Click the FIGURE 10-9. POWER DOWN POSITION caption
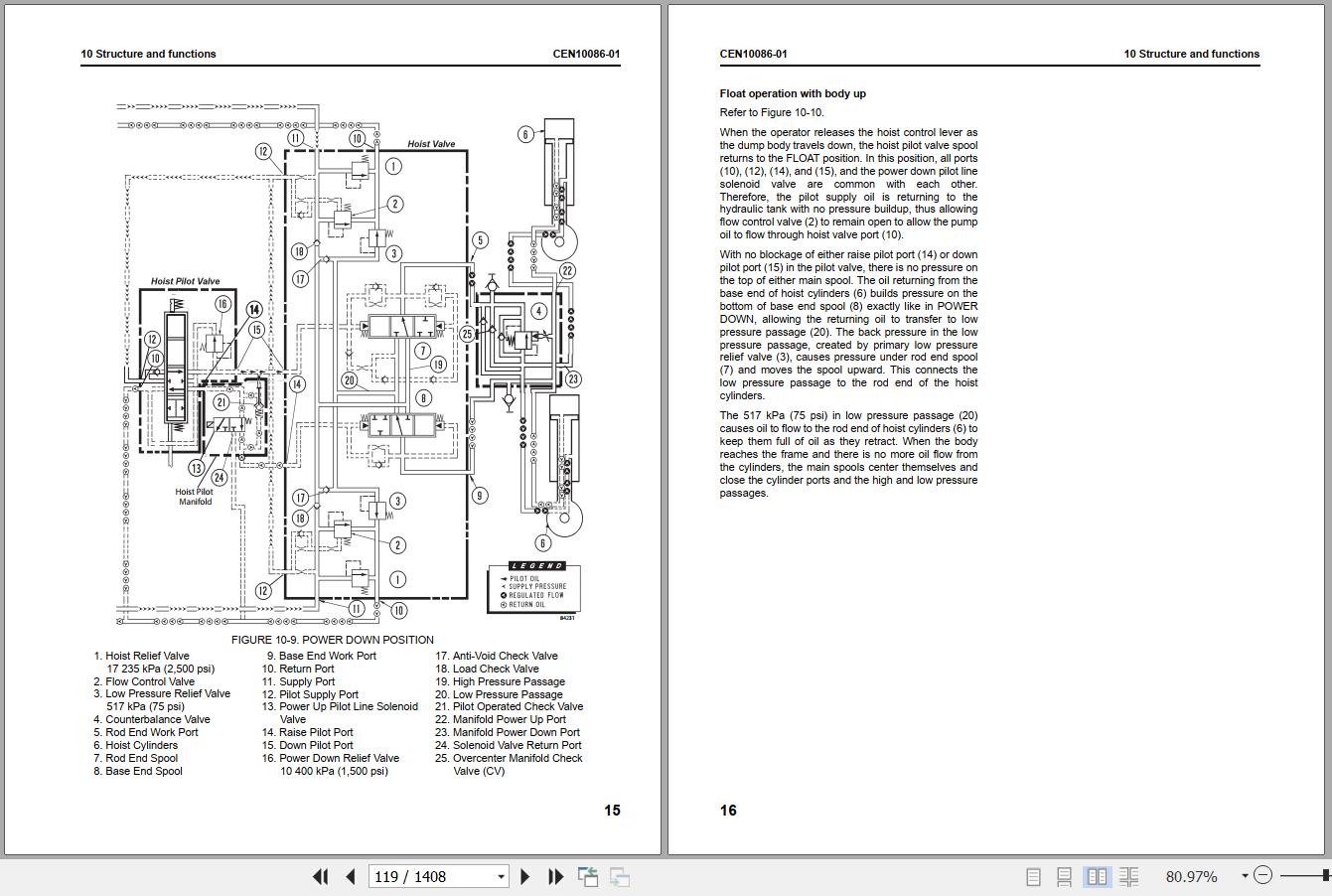 333,640
